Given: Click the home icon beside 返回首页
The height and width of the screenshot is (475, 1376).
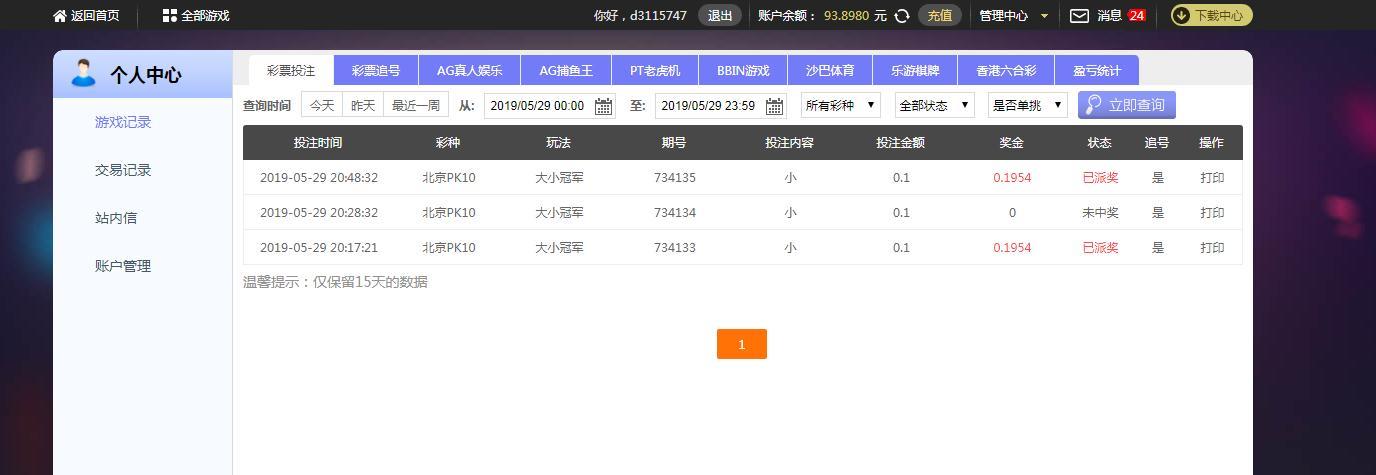Looking at the screenshot, I should [60, 15].
